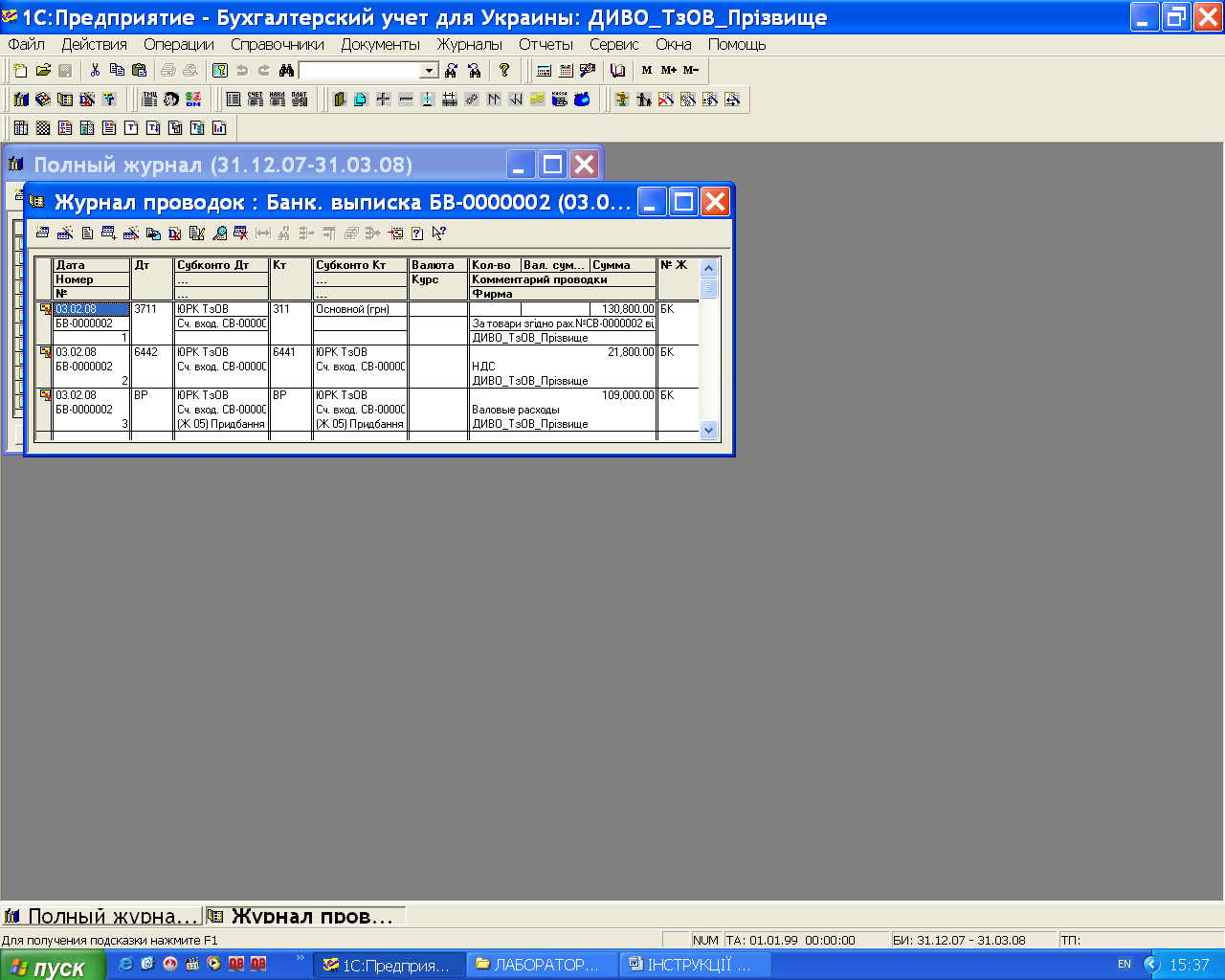Click the bar chart icon in third toolbar

click(219, 127)
